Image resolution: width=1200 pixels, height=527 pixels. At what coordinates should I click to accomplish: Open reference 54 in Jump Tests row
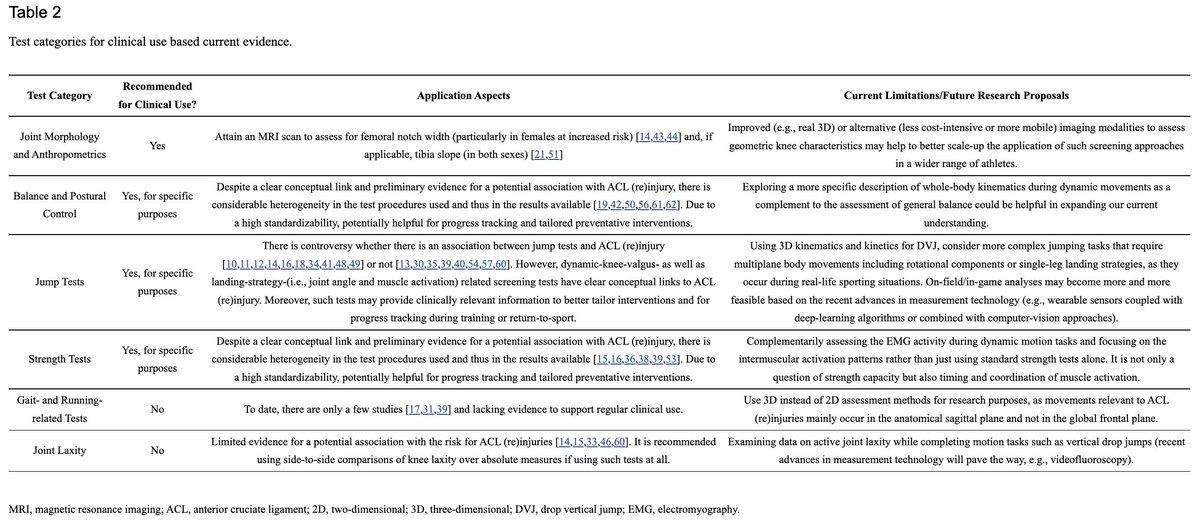pyautogui.click(x=474, y=264)
